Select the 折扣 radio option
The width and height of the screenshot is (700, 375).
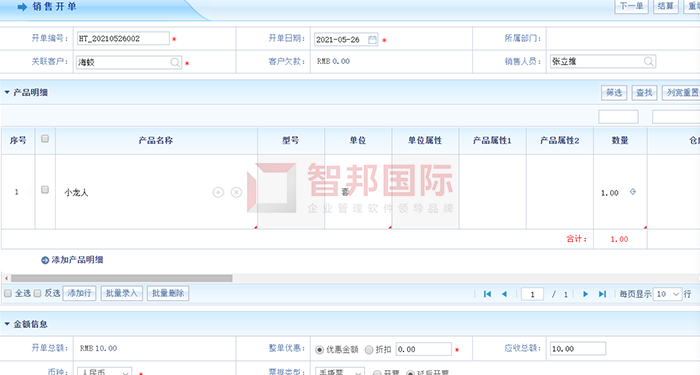pyautogui.click(x=369, y=350)
